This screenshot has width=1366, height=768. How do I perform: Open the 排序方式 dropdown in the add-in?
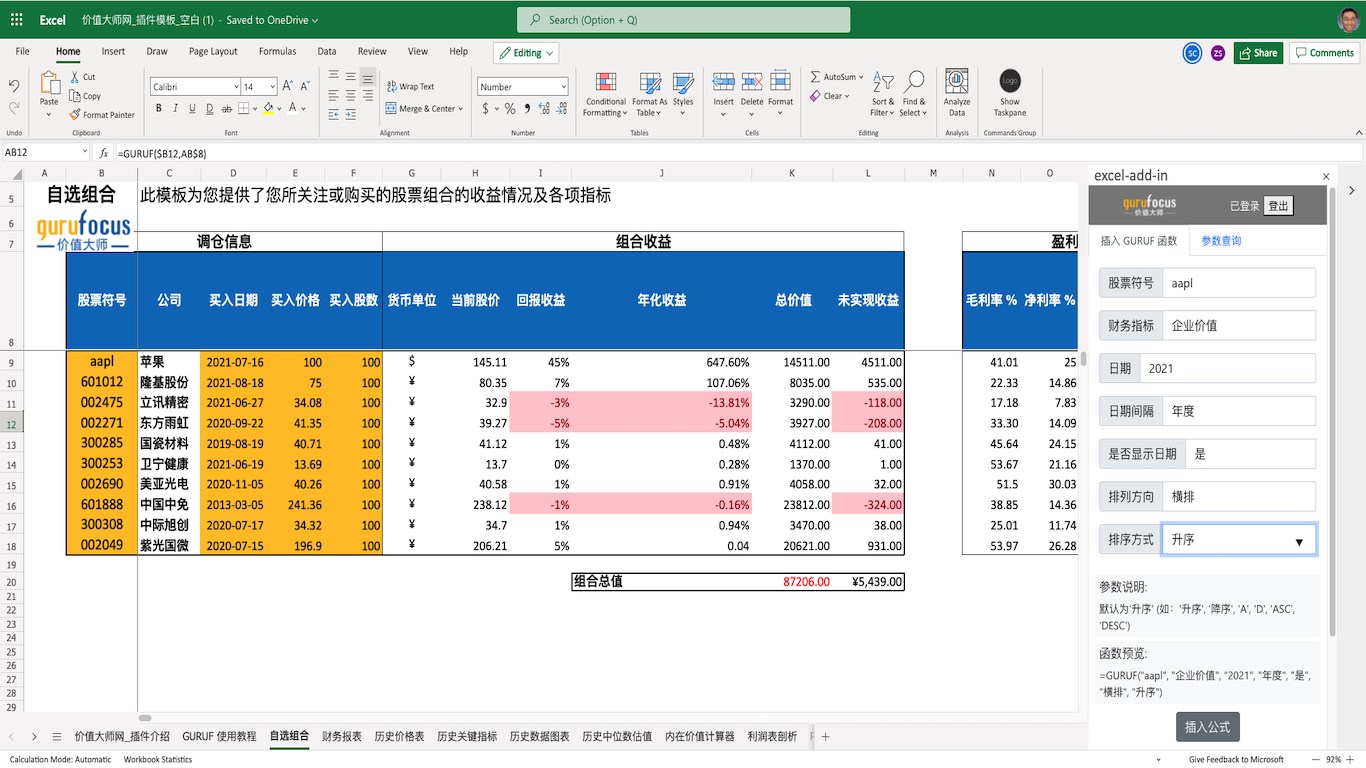pyautogui.click(x=1239, y=540)
